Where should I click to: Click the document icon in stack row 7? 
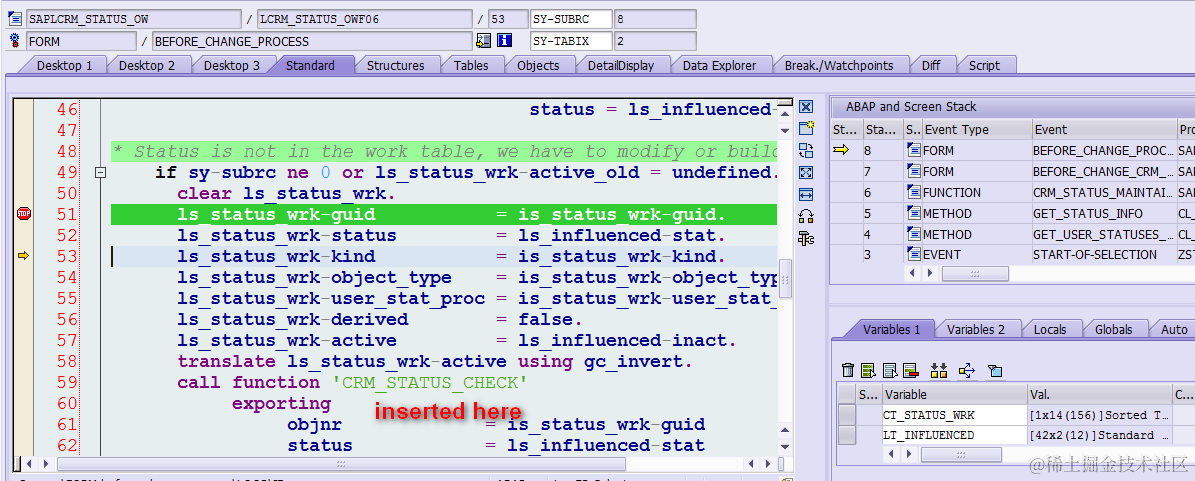pyautogui.click(x=913, y=172)
